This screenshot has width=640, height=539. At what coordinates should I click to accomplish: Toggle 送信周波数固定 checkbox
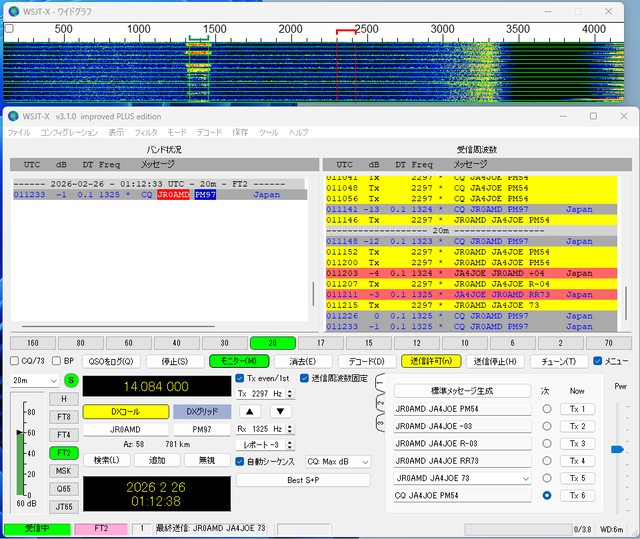click(304, 378)
